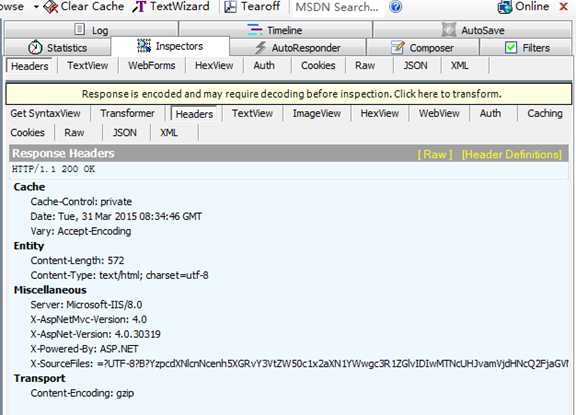Viewport: 576px width, 415px height.
Task: Select the Content-Type header line
Action: [119, 275]
